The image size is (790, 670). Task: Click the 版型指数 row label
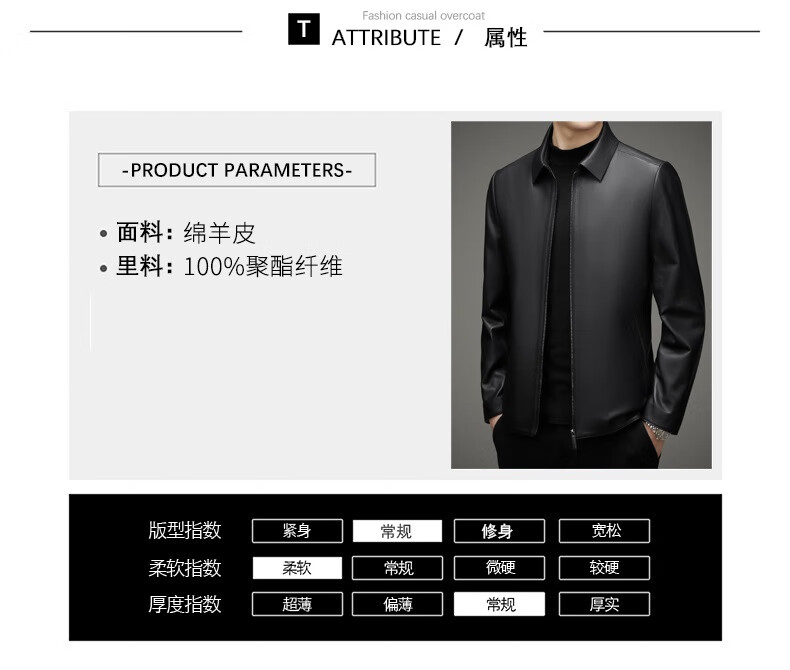click(184, 530)
